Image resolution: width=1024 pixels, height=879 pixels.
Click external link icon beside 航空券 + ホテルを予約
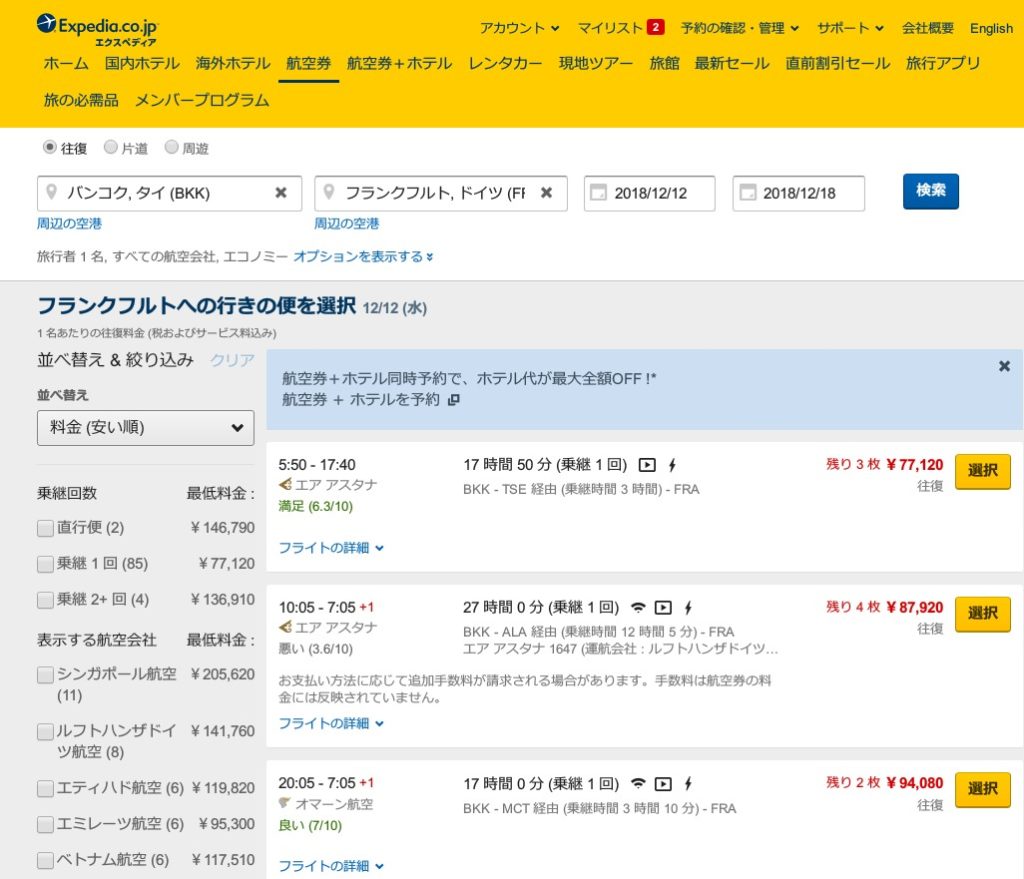tap(454, 400)
